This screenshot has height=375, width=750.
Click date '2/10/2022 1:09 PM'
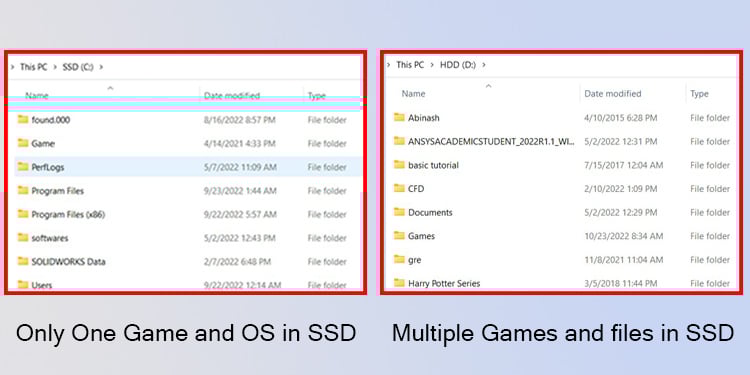621,189
